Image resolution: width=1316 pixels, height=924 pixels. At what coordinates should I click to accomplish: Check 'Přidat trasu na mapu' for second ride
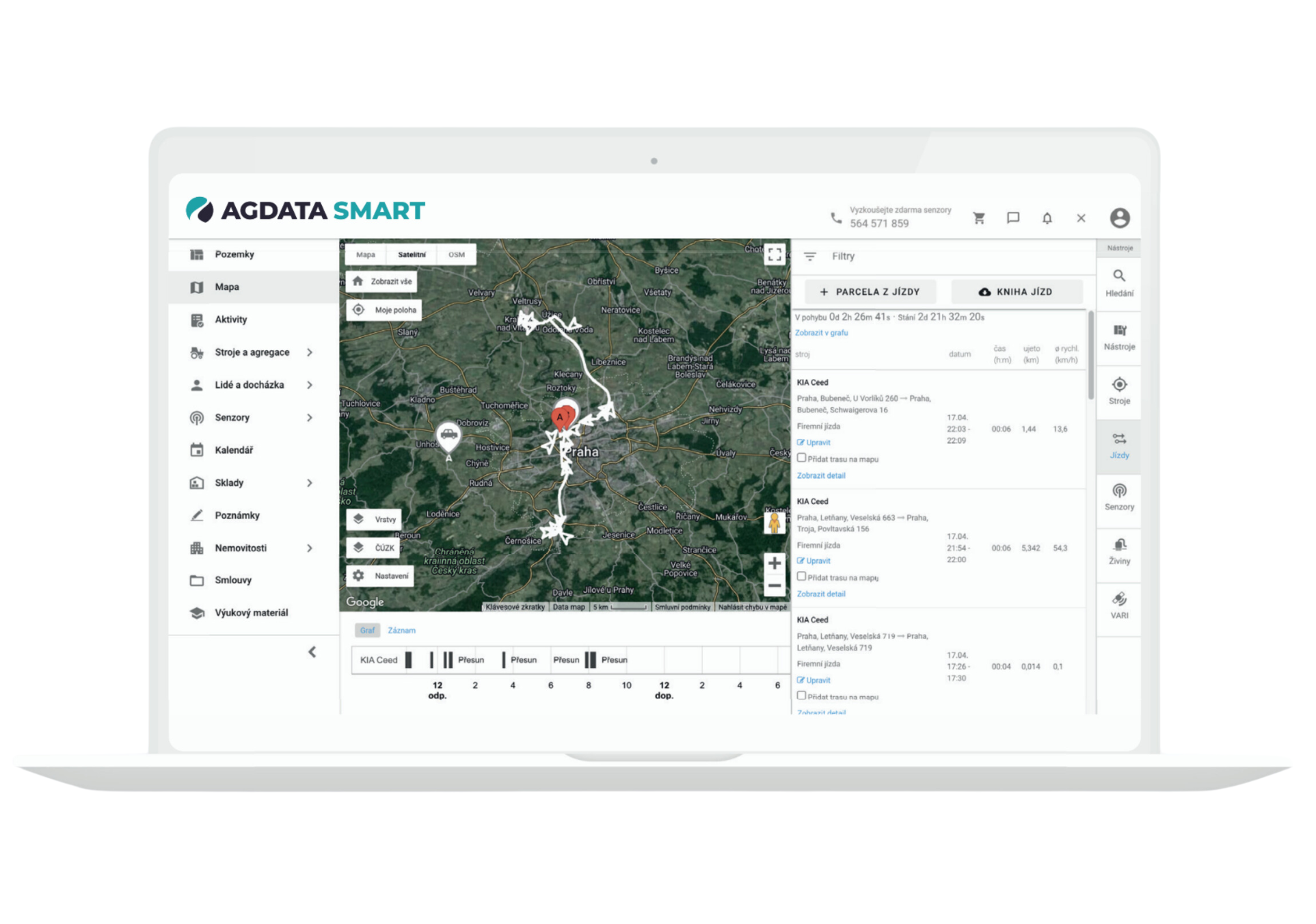[801, 577]
